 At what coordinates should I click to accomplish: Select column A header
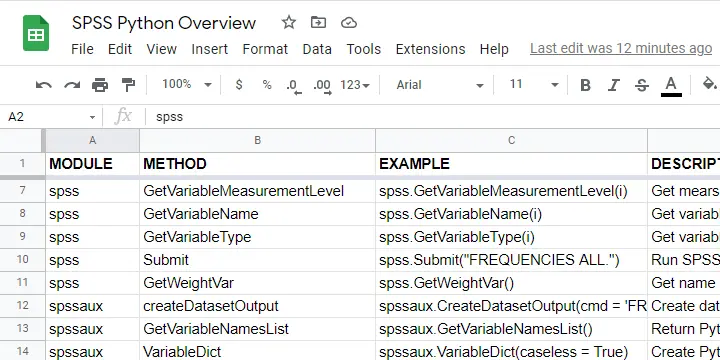coord(92,141)
